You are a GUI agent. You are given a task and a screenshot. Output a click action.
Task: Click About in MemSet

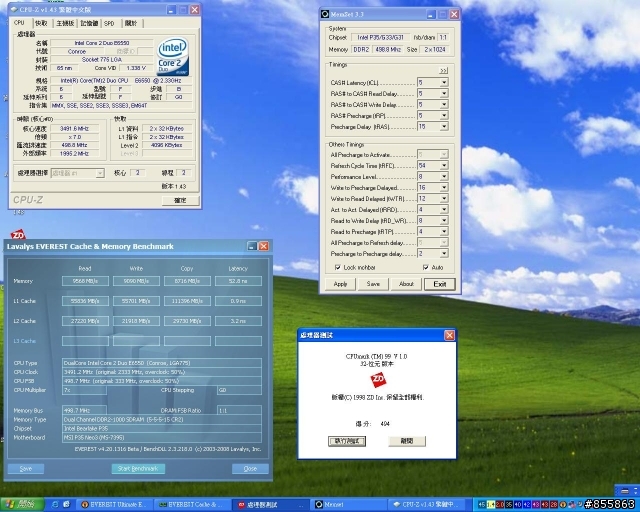point(406,284)
